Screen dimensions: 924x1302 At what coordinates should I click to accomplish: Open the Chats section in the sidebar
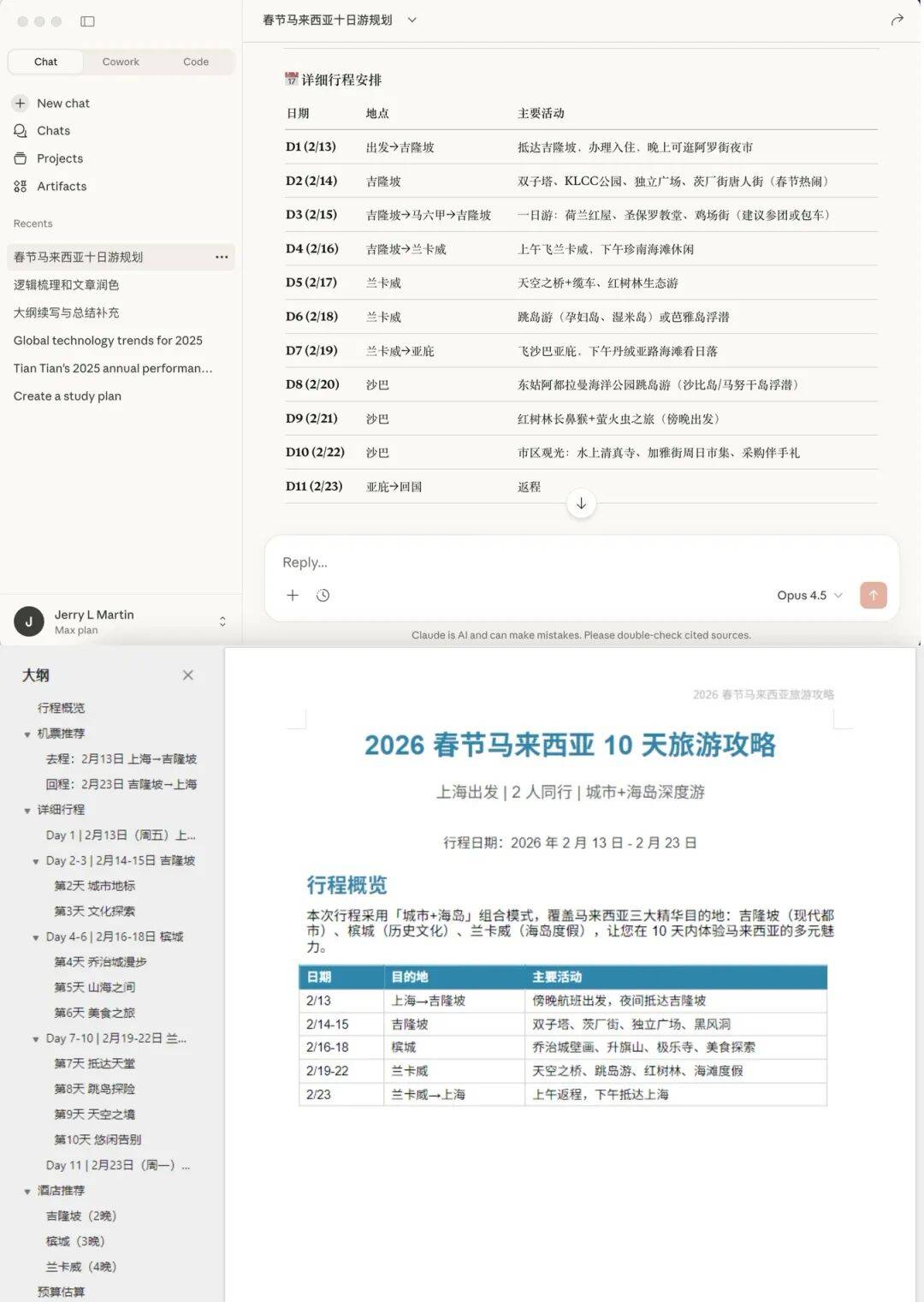click(x=53, y=130)
